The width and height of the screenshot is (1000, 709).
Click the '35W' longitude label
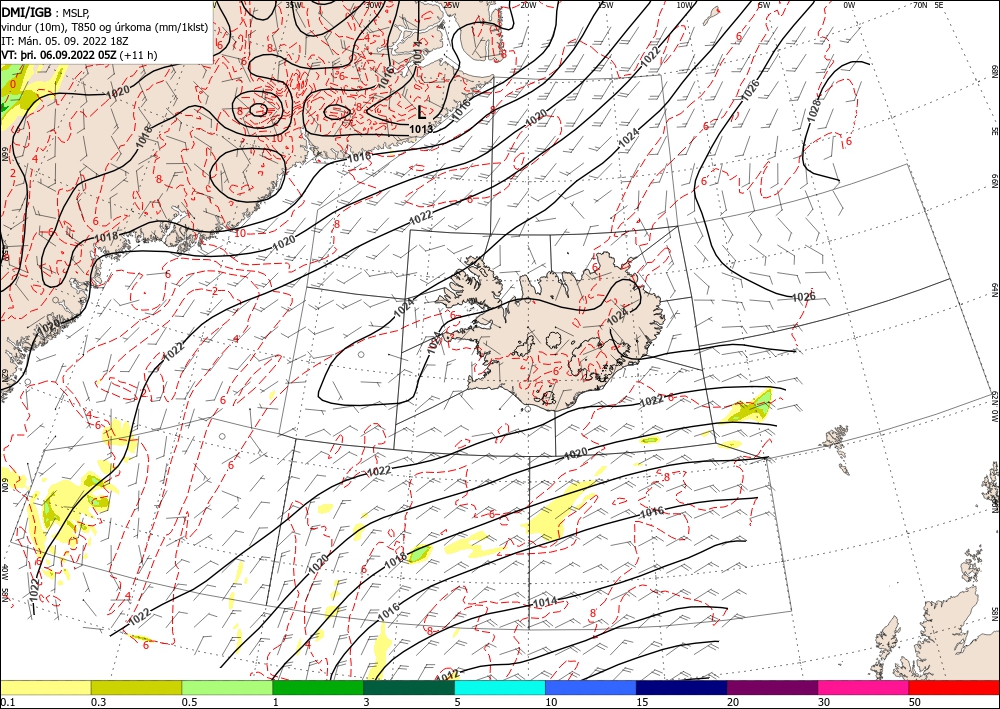coord(294,5)
